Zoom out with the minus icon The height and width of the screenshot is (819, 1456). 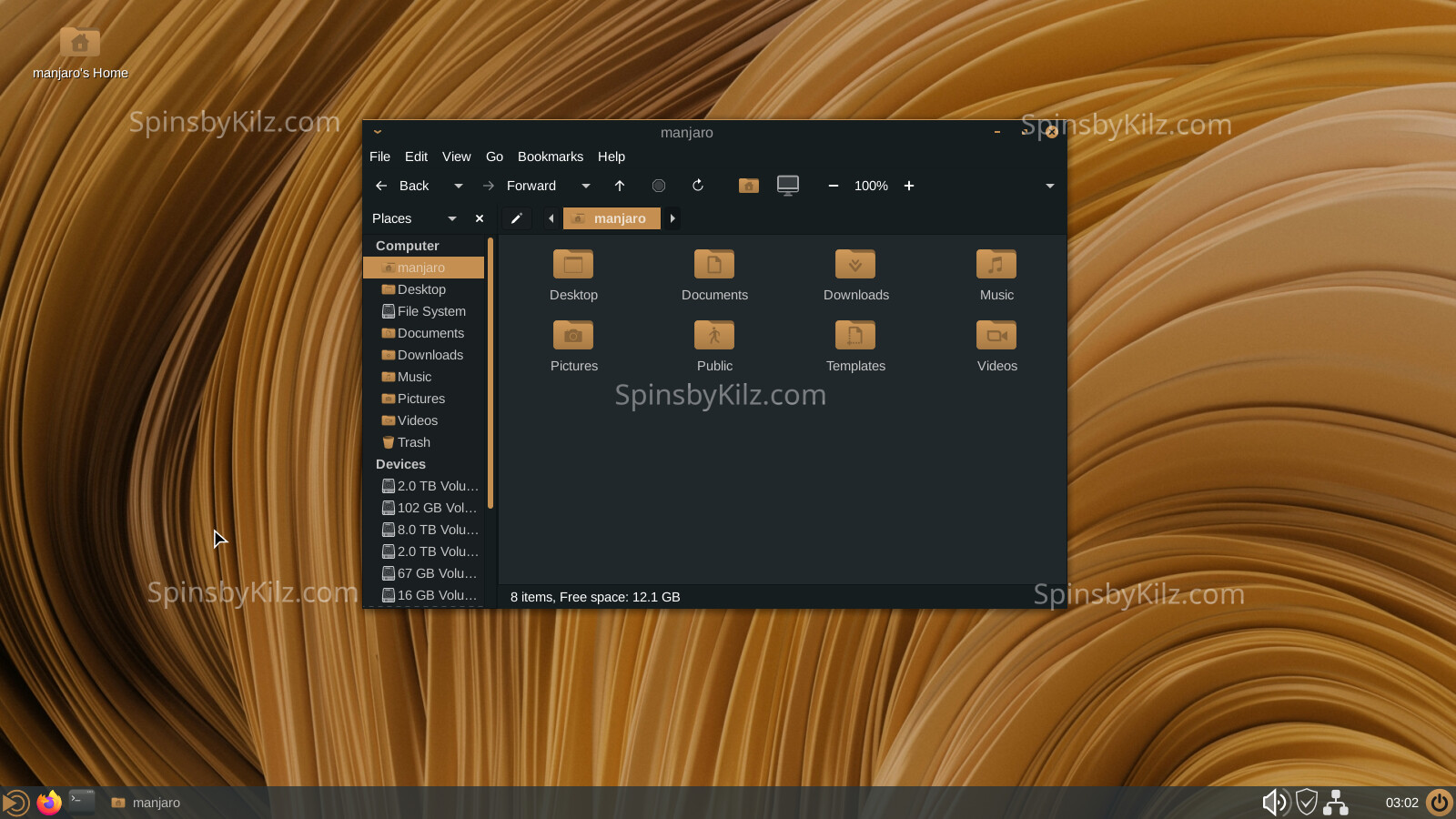coord(833,186)
